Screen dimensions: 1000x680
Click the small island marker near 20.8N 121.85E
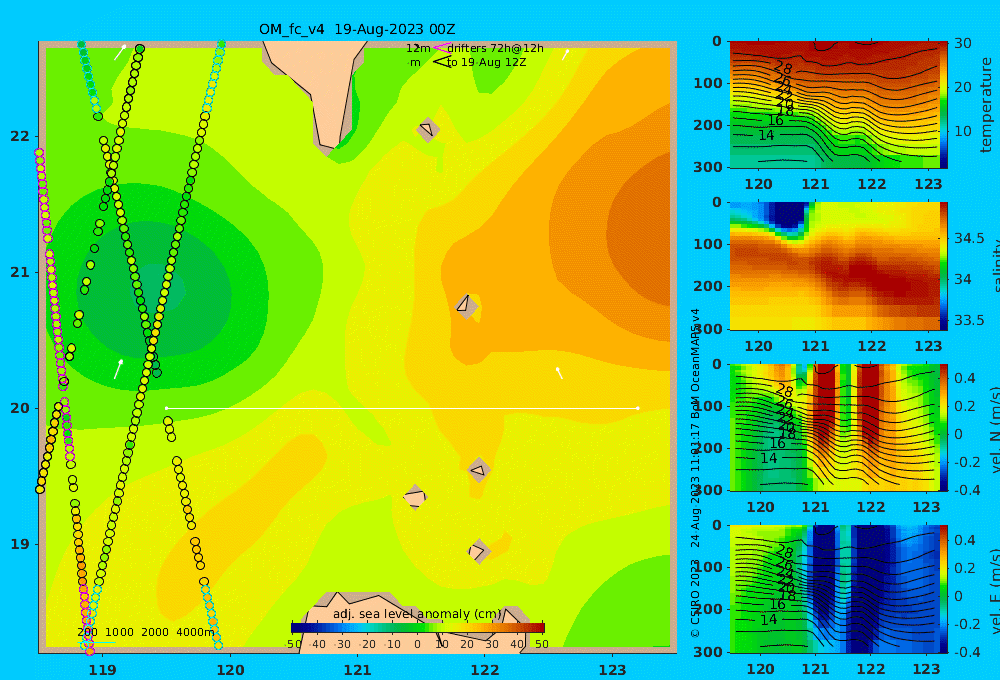coord(466,306)
